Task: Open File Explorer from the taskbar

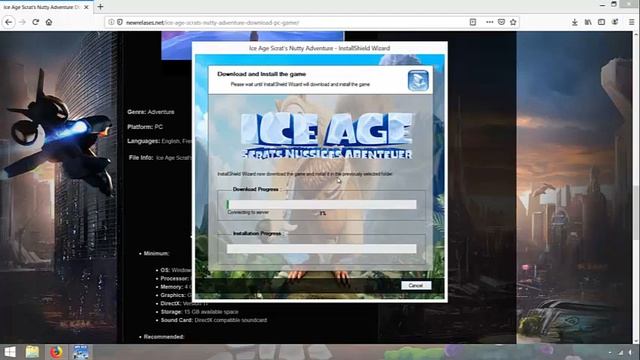Action: (x=32, y=352)
